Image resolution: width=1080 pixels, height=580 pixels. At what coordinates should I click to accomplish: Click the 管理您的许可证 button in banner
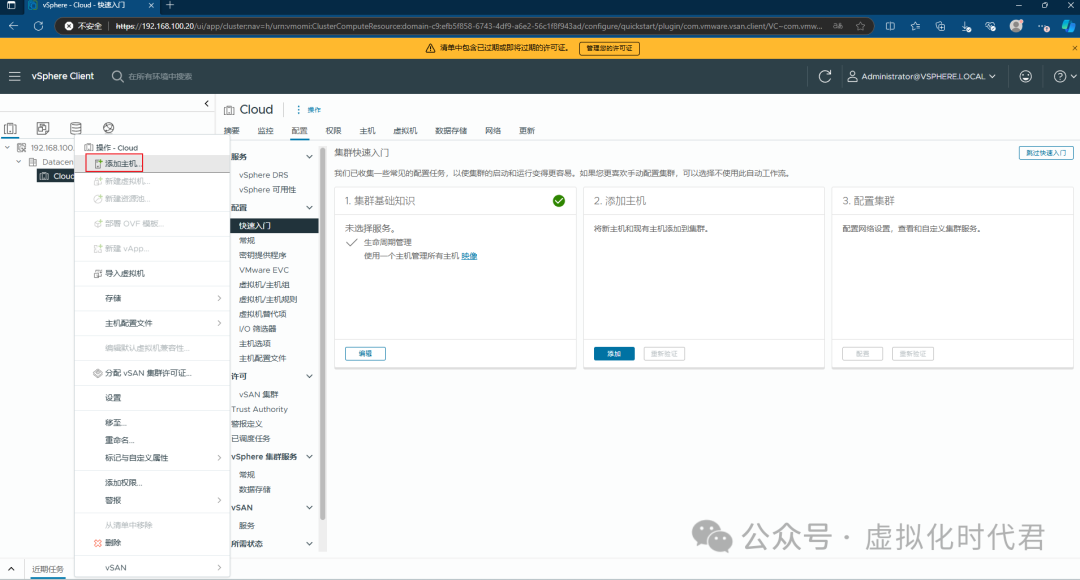point(609,48)
